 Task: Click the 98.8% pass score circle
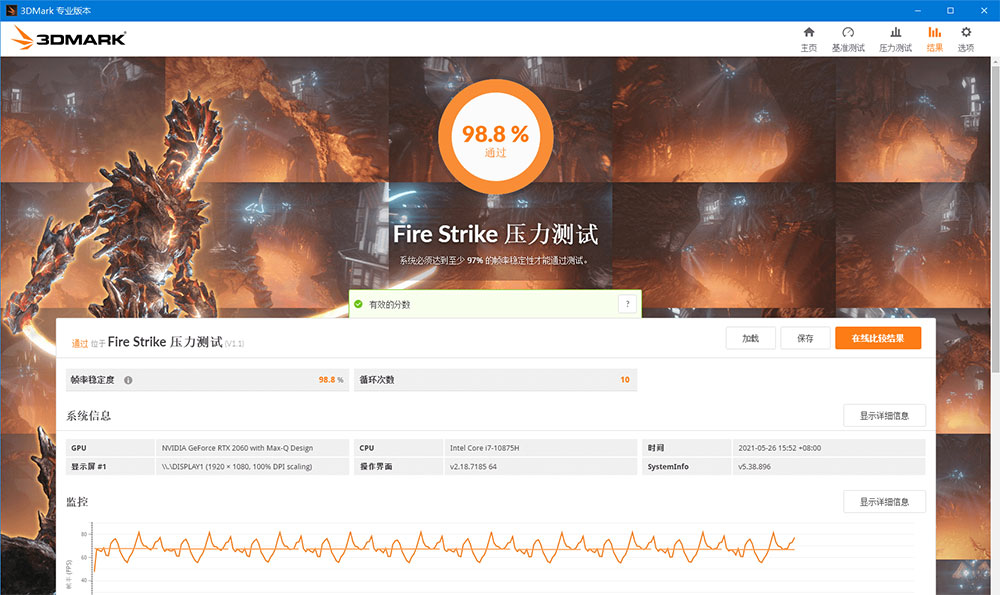(495, 136)
